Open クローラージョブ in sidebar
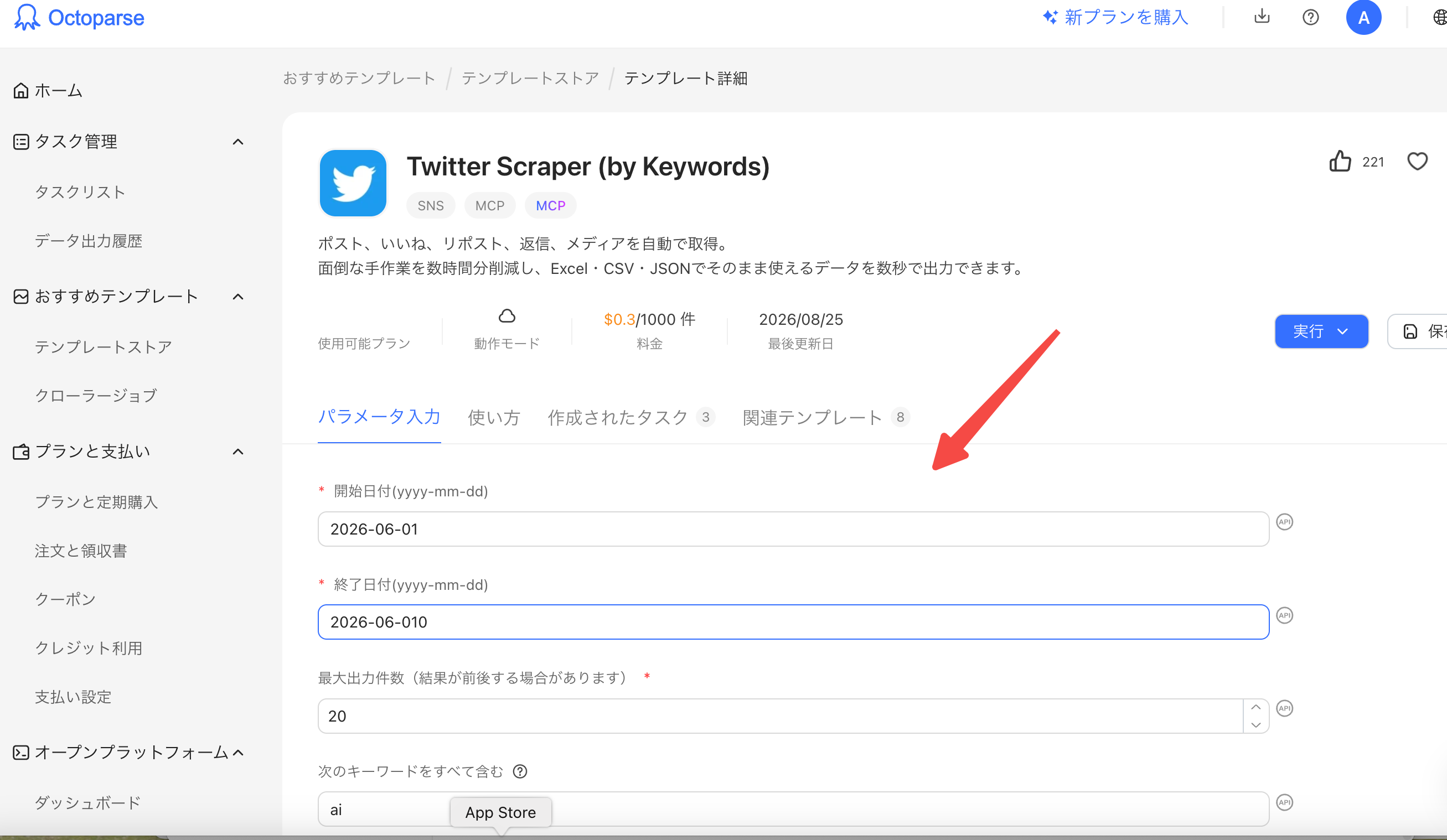 [96, 396]
